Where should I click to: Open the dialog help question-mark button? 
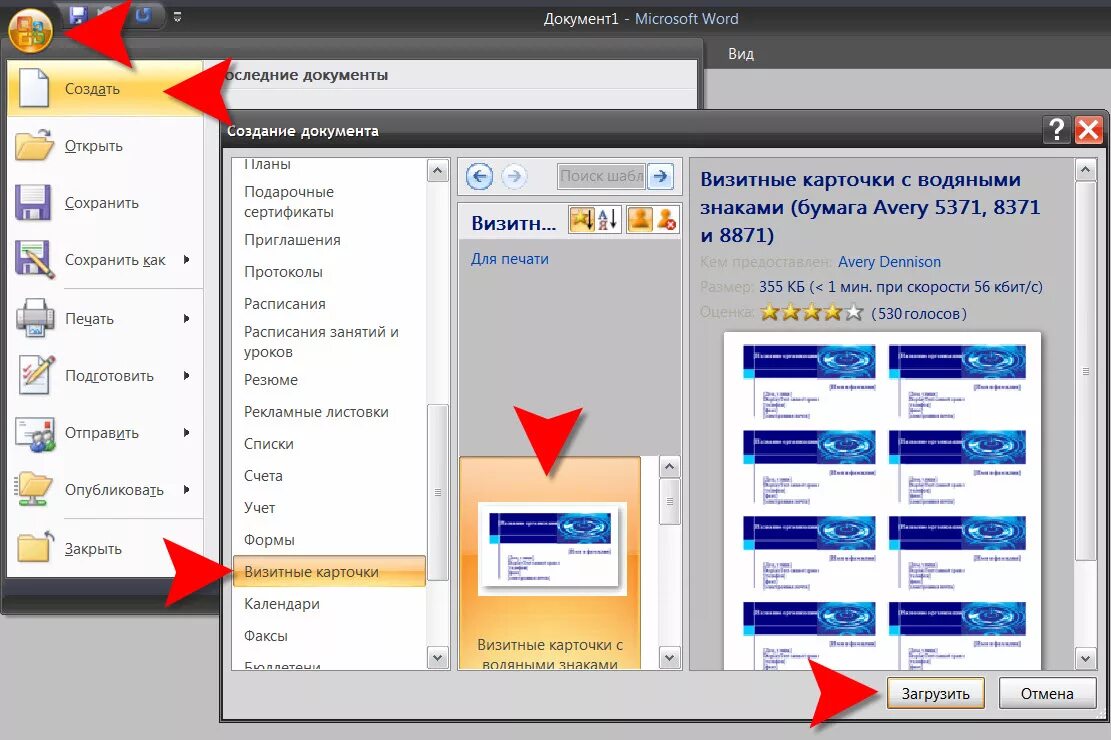click(1056, 130)
